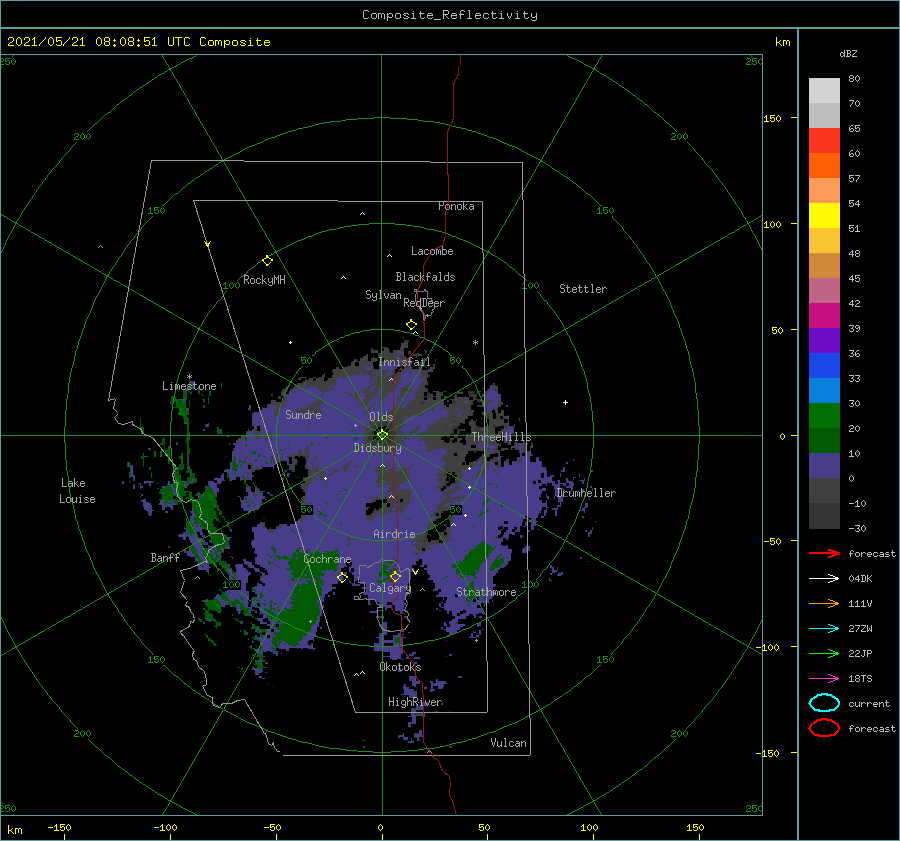The height and width of the screenshot is (841, 900).
Task: Click the 2021/05/21 08:08:51 UTC timestamp
Action: click(x=98, y=42)
